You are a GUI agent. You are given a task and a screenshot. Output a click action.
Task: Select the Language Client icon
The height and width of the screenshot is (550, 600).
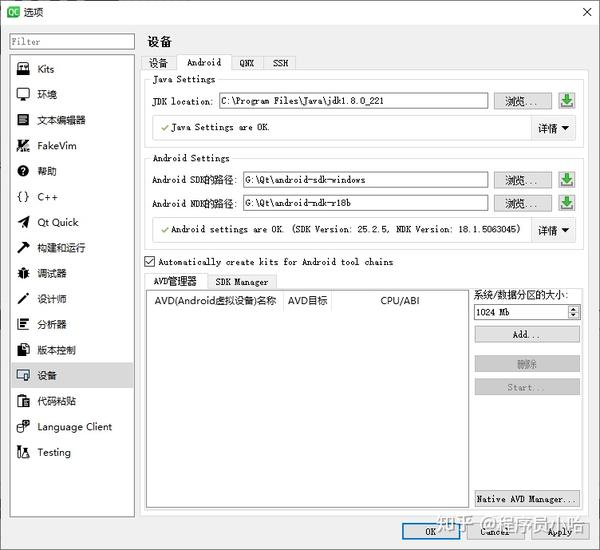(x=23, y=427)
